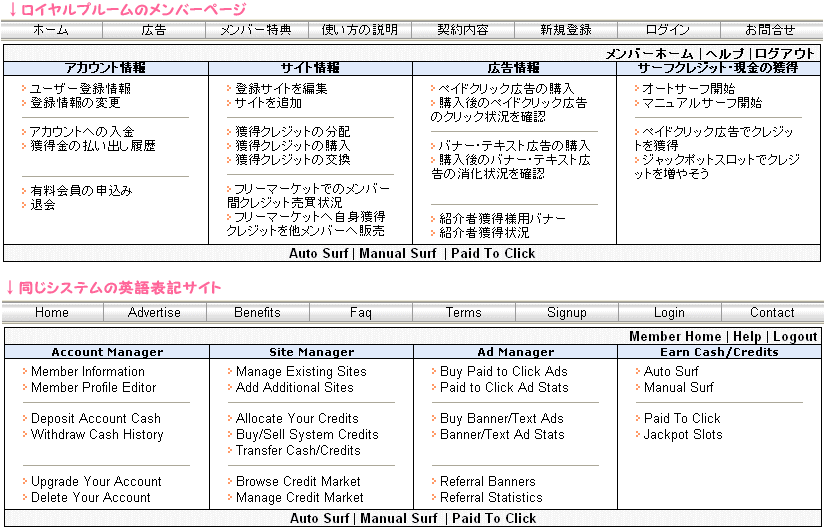Open Allocate Your Credits link
The height and width of the screenshot is (532, 824).
pos(297,418)
